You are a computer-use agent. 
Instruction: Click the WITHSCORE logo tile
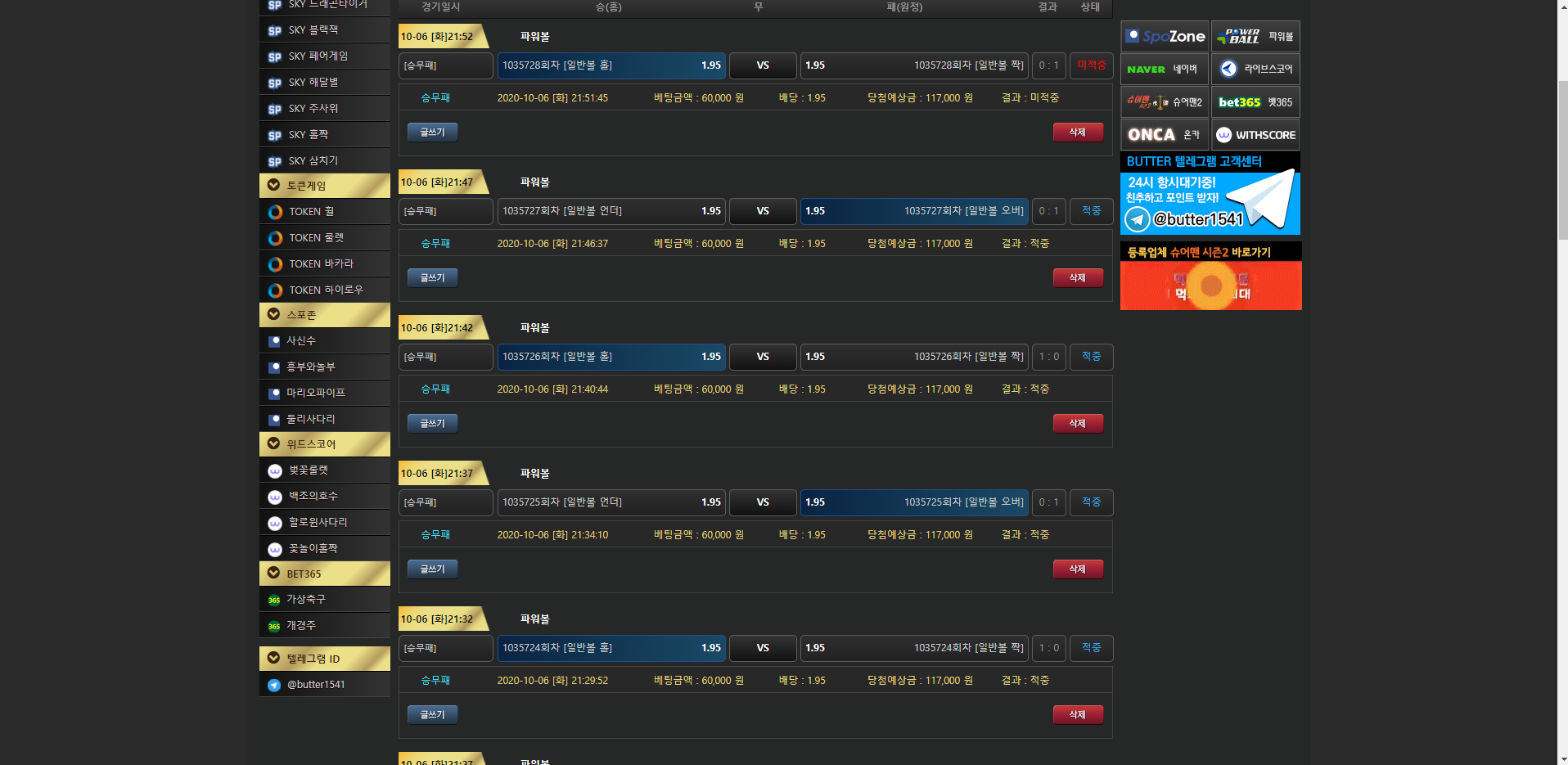click(1255, 135)
